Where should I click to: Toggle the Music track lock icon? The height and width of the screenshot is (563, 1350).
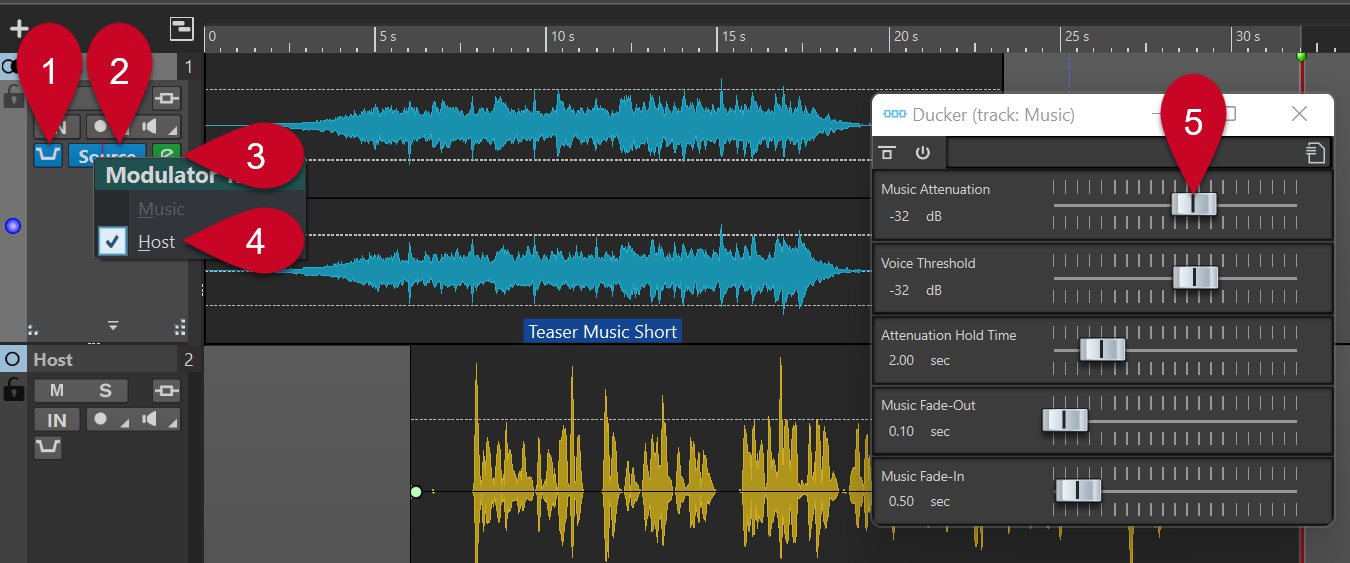coord(13,97)
